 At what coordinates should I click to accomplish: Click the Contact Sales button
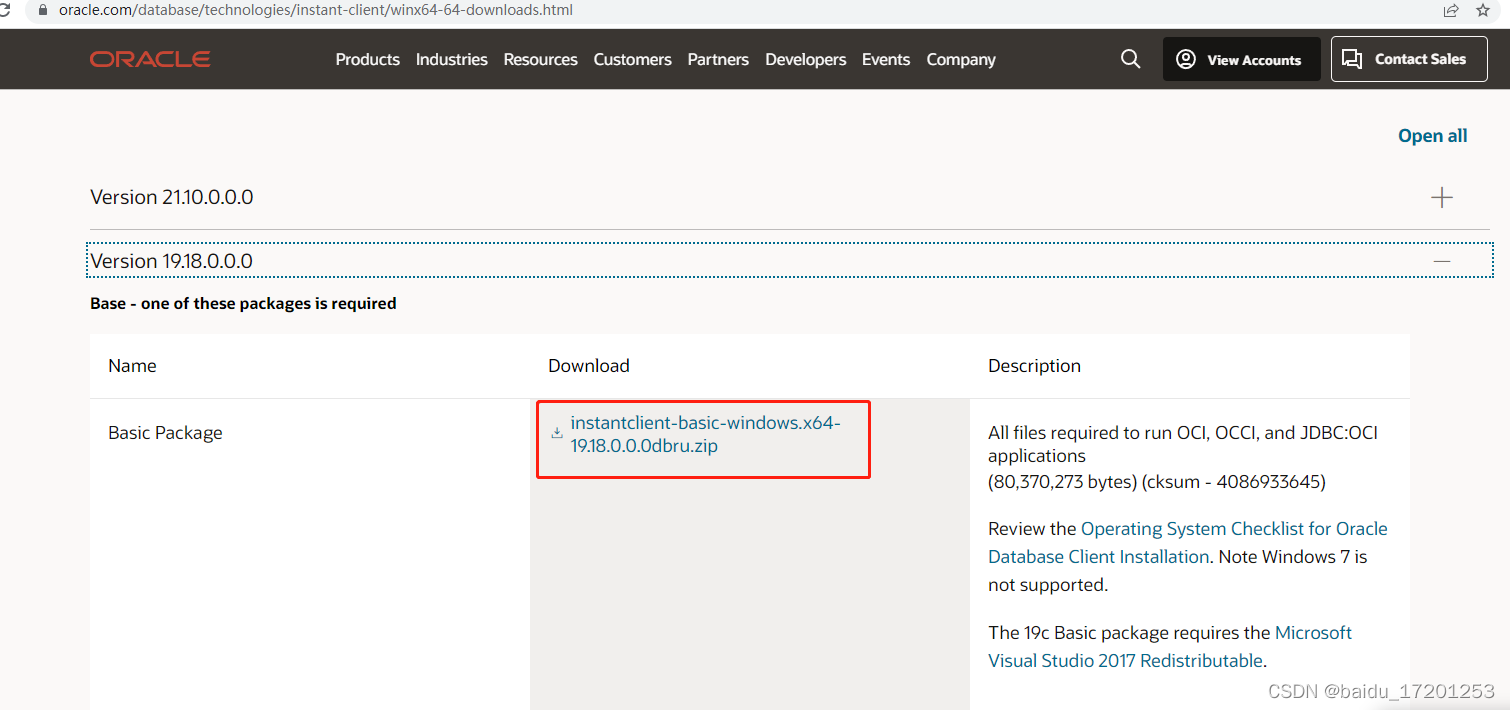[x=1409, y=59]
